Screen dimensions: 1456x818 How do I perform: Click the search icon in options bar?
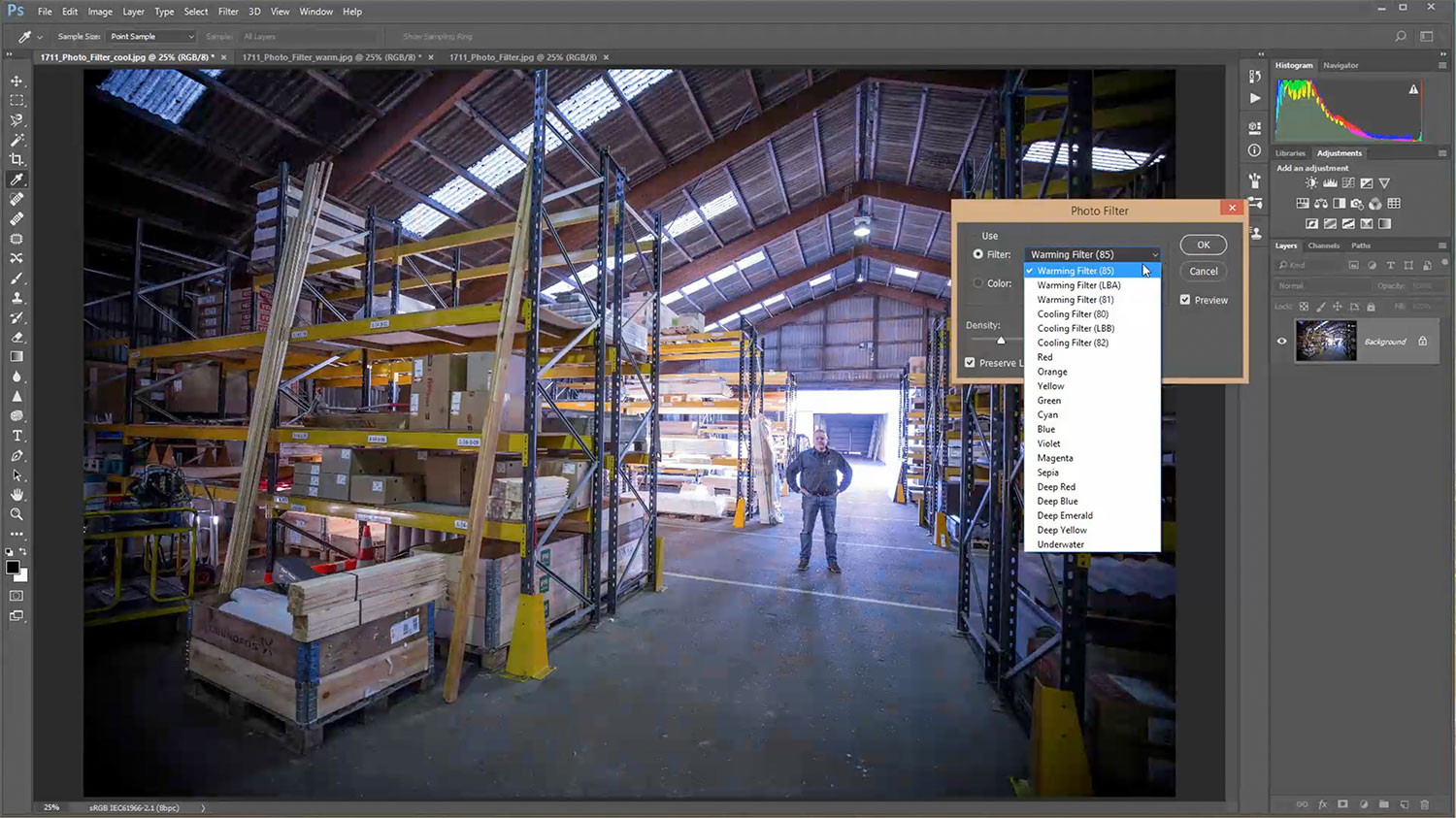[1400, 37]
